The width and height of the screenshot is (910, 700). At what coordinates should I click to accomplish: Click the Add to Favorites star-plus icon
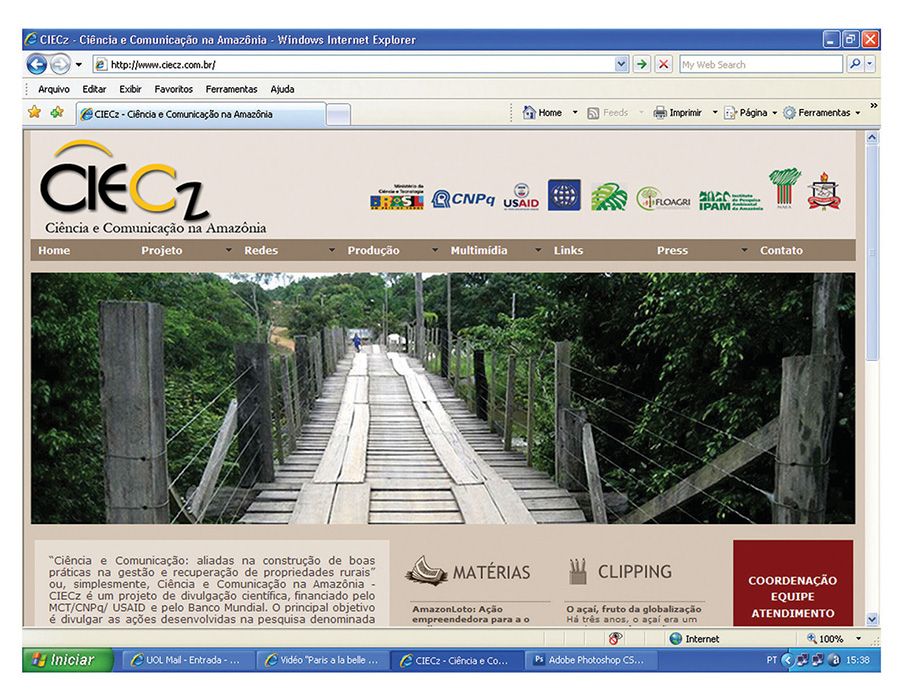coord(57,112)
